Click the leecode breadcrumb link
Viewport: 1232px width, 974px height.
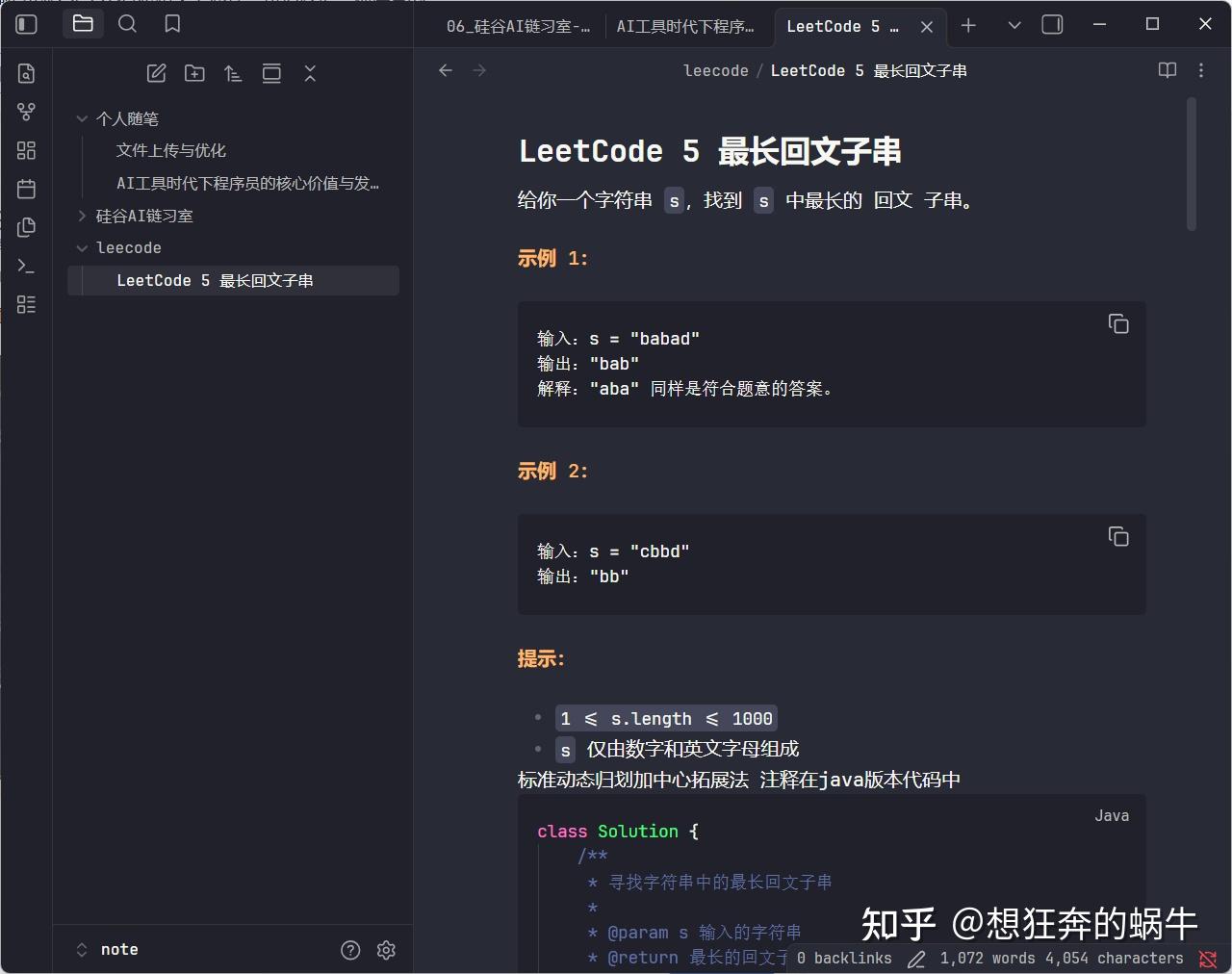716,70
